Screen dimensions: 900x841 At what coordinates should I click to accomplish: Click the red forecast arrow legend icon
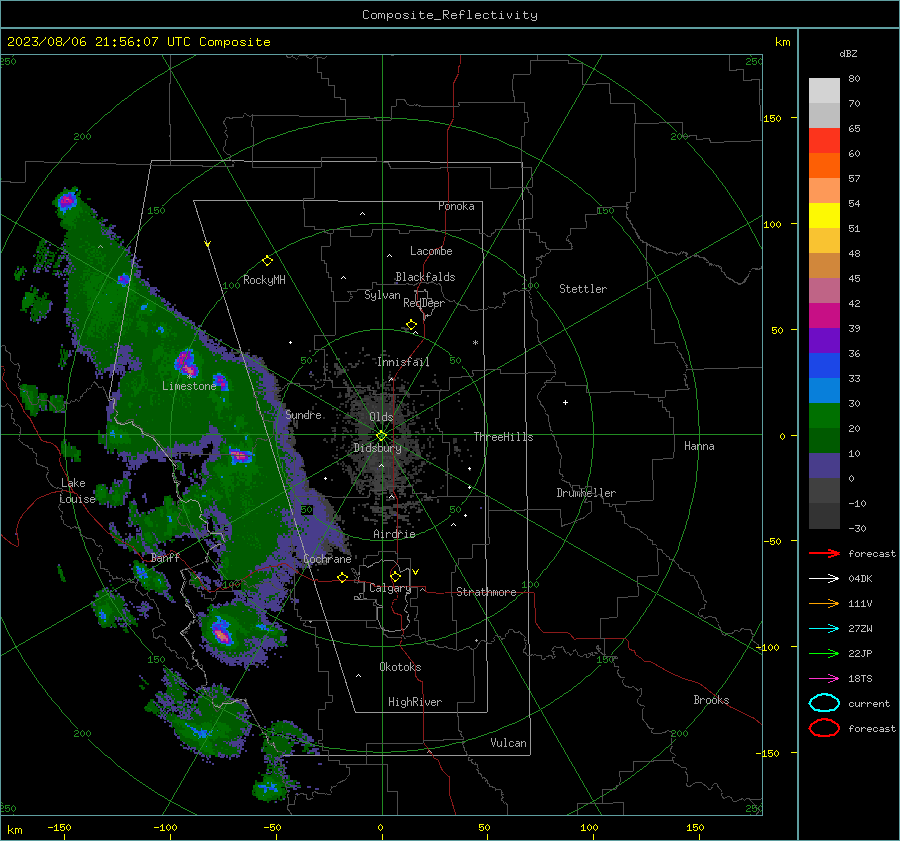[x=824, y=553]
